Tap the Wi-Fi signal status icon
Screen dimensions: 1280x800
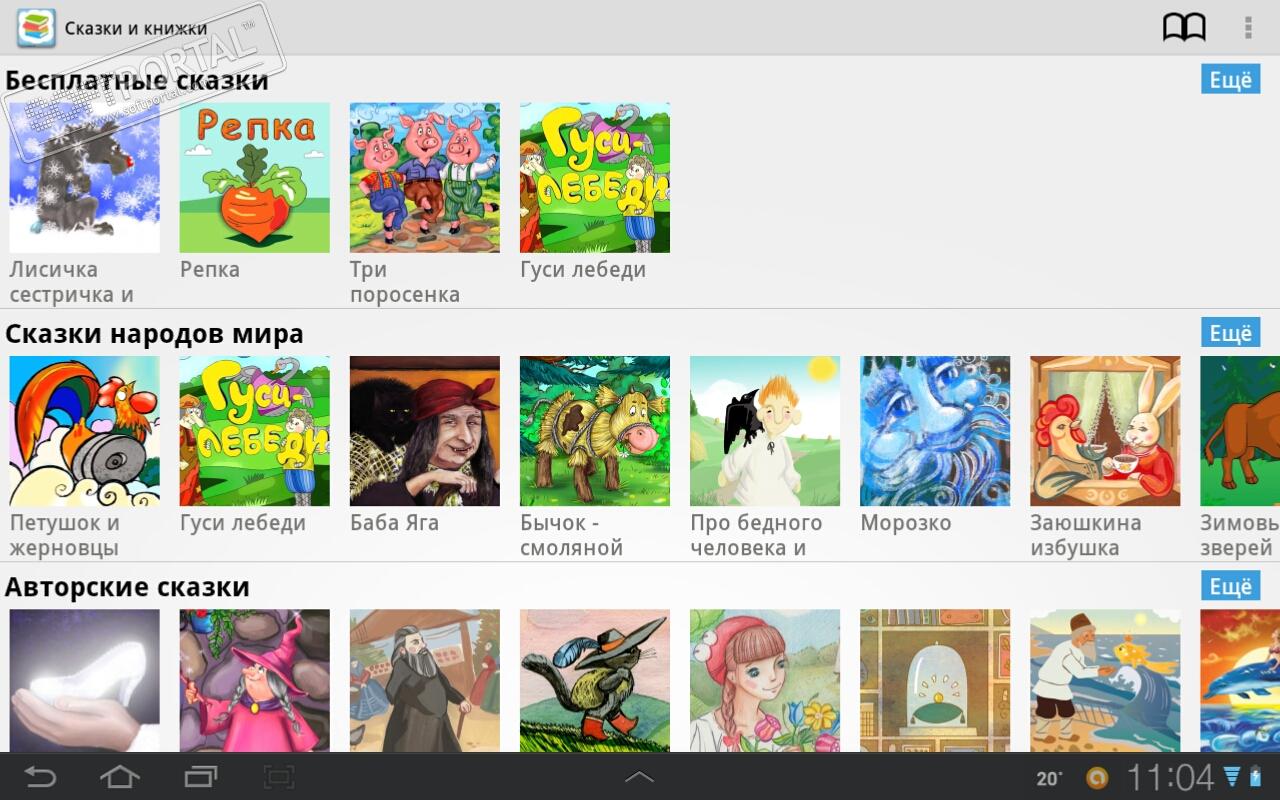[1232, 777]
